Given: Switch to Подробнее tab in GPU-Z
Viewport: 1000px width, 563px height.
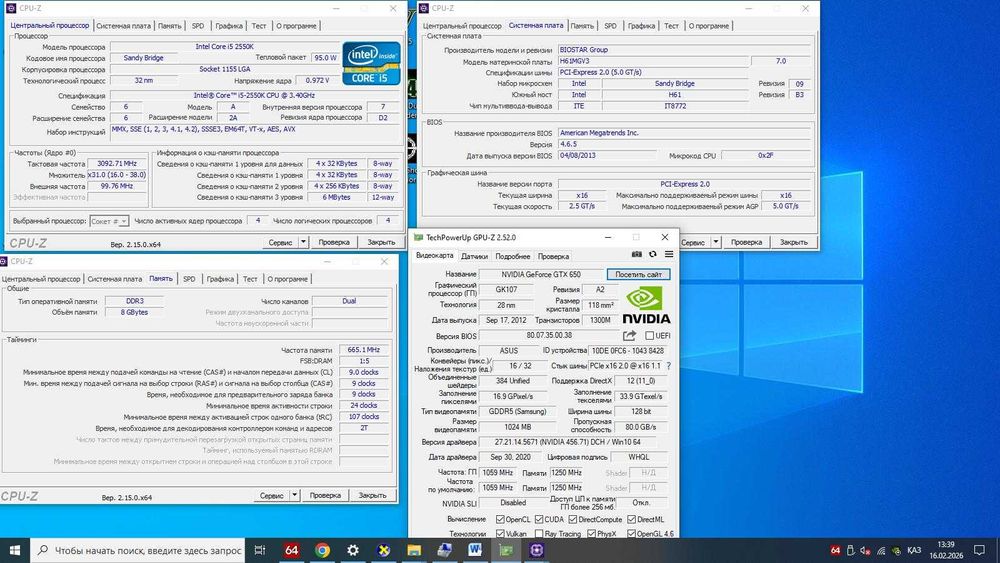Looking at the screenshot, I should [x=513, y=256].
